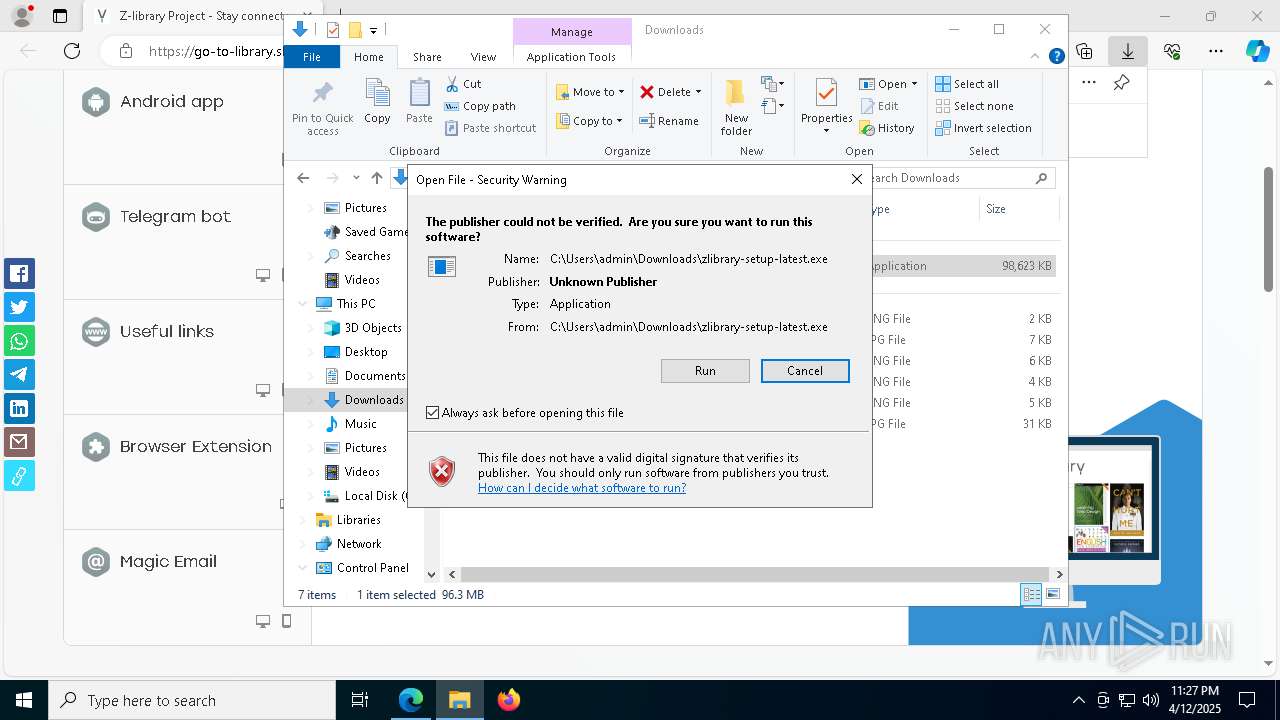1280x720 pixels.
Task: Click Windows Start button
Action: (23, 700)
